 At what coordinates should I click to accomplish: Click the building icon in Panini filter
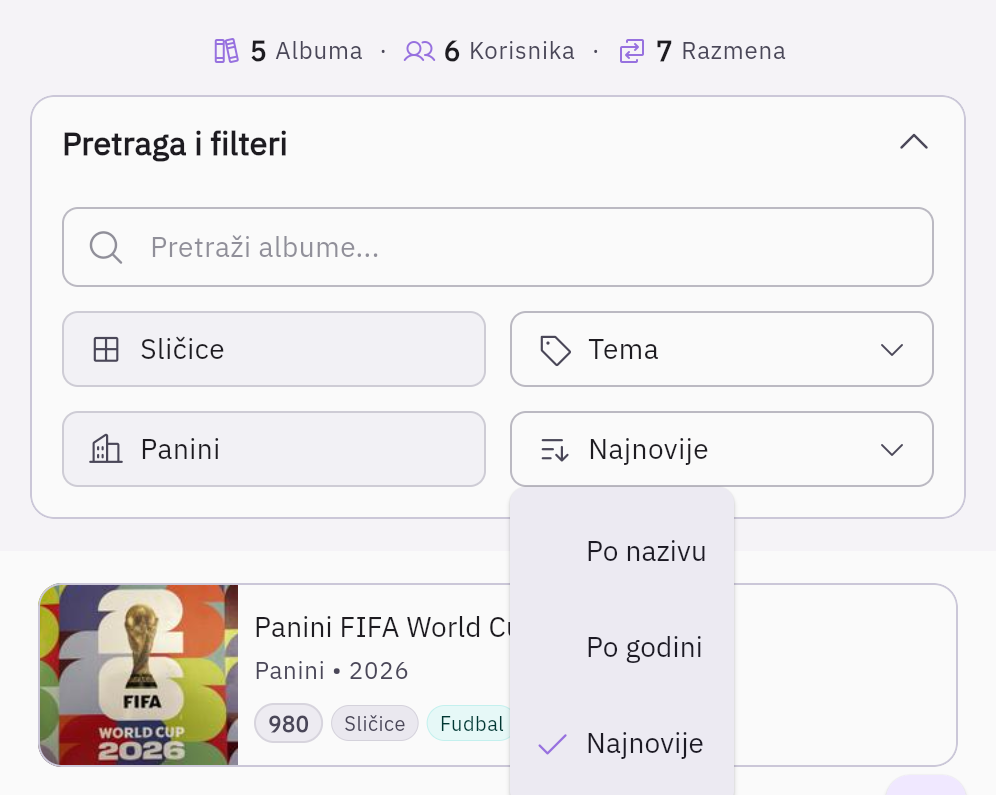tap(105, 449)
